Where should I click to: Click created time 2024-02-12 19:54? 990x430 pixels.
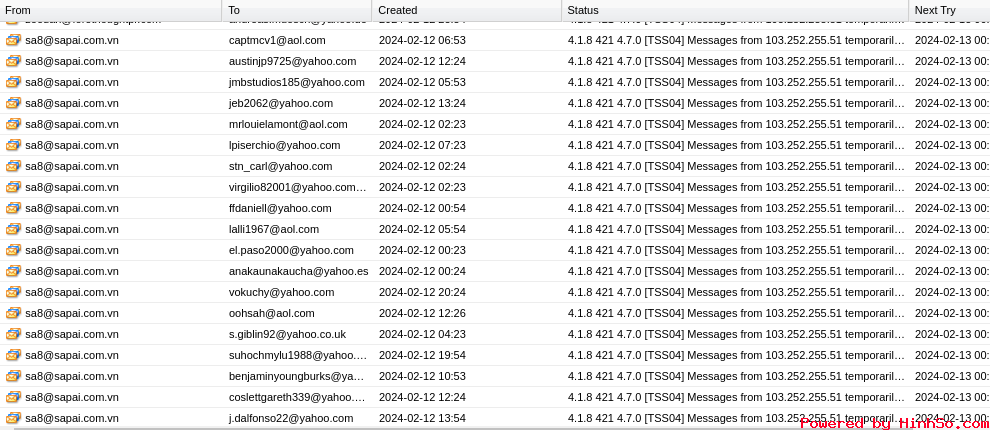[422, 355]
